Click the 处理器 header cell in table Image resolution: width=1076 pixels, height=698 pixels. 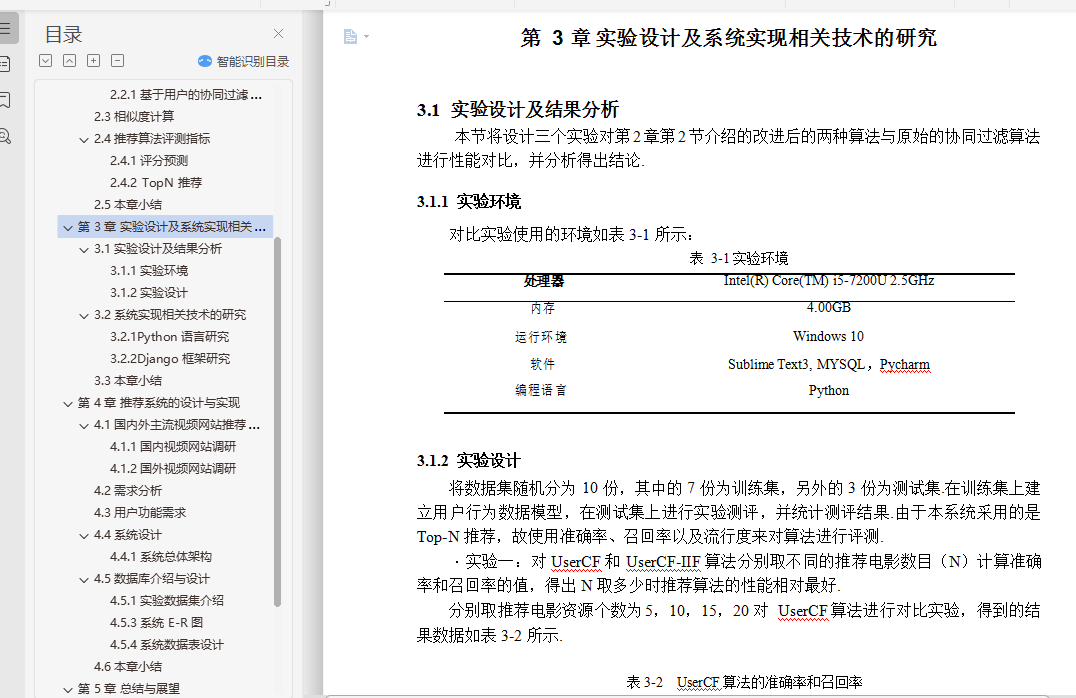(x=543, y=281)
